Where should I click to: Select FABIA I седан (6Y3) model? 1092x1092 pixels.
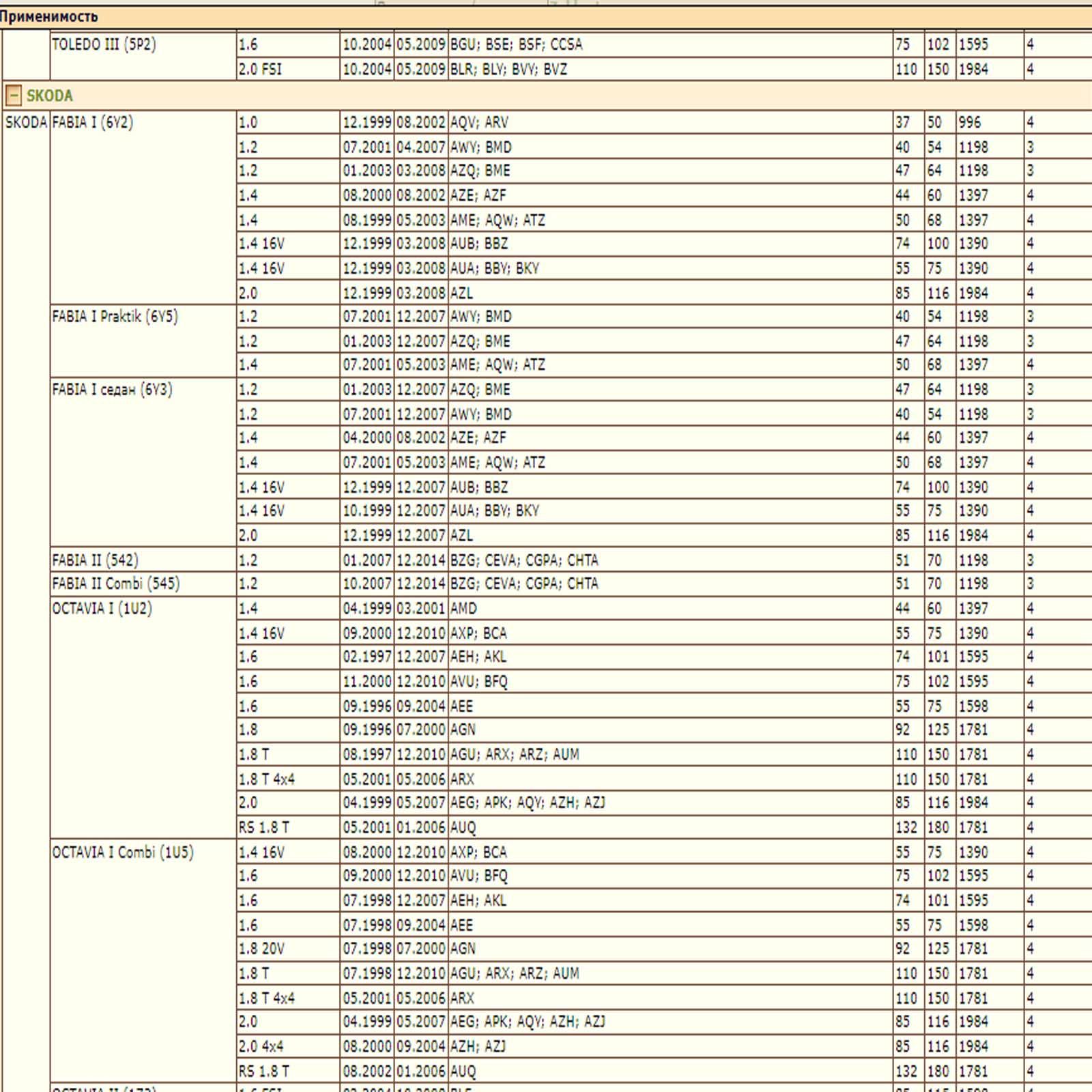coord(112,390)
